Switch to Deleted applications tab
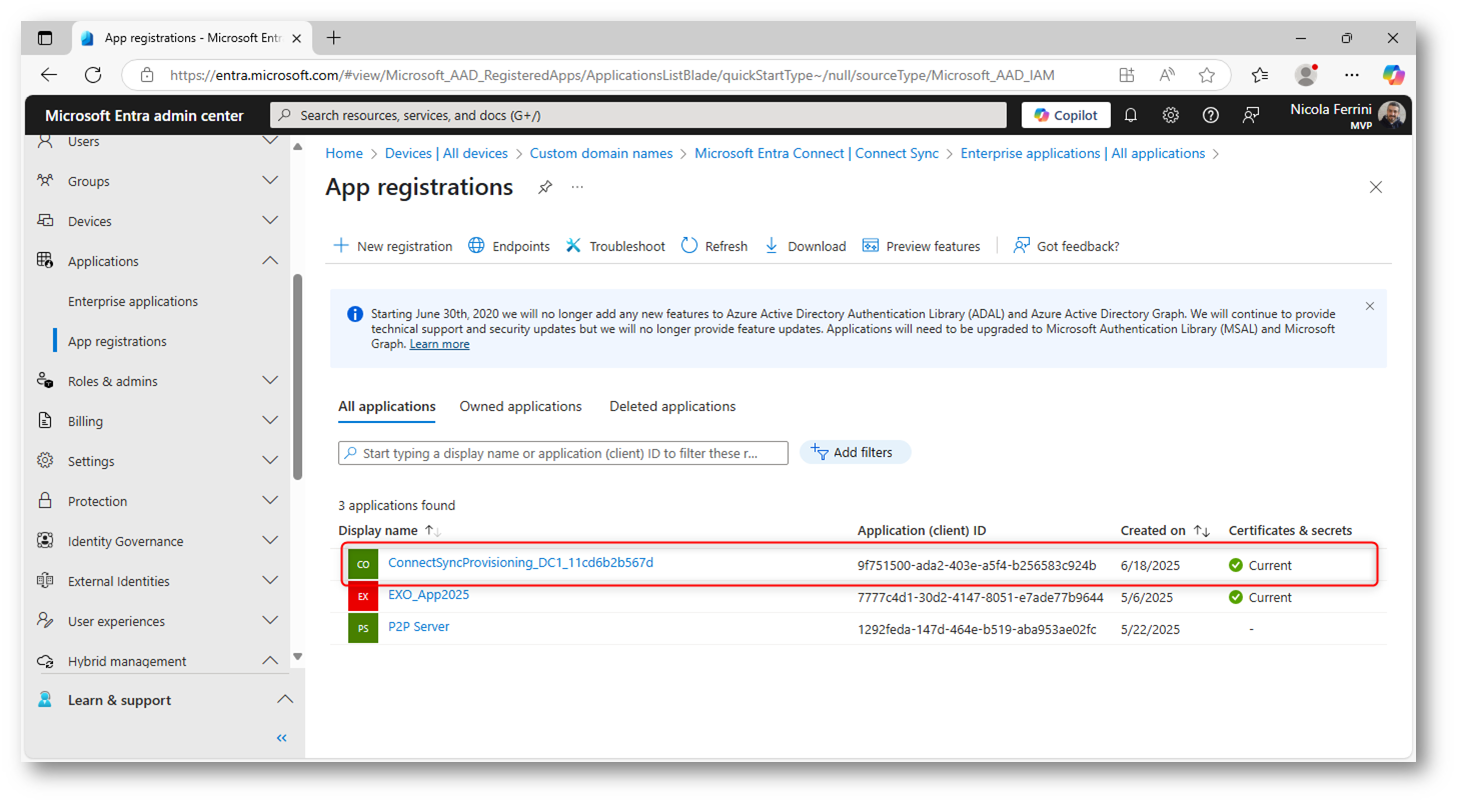Image resolution: width=1458 pixels, height=804 pixels. (x=672, y=407)
